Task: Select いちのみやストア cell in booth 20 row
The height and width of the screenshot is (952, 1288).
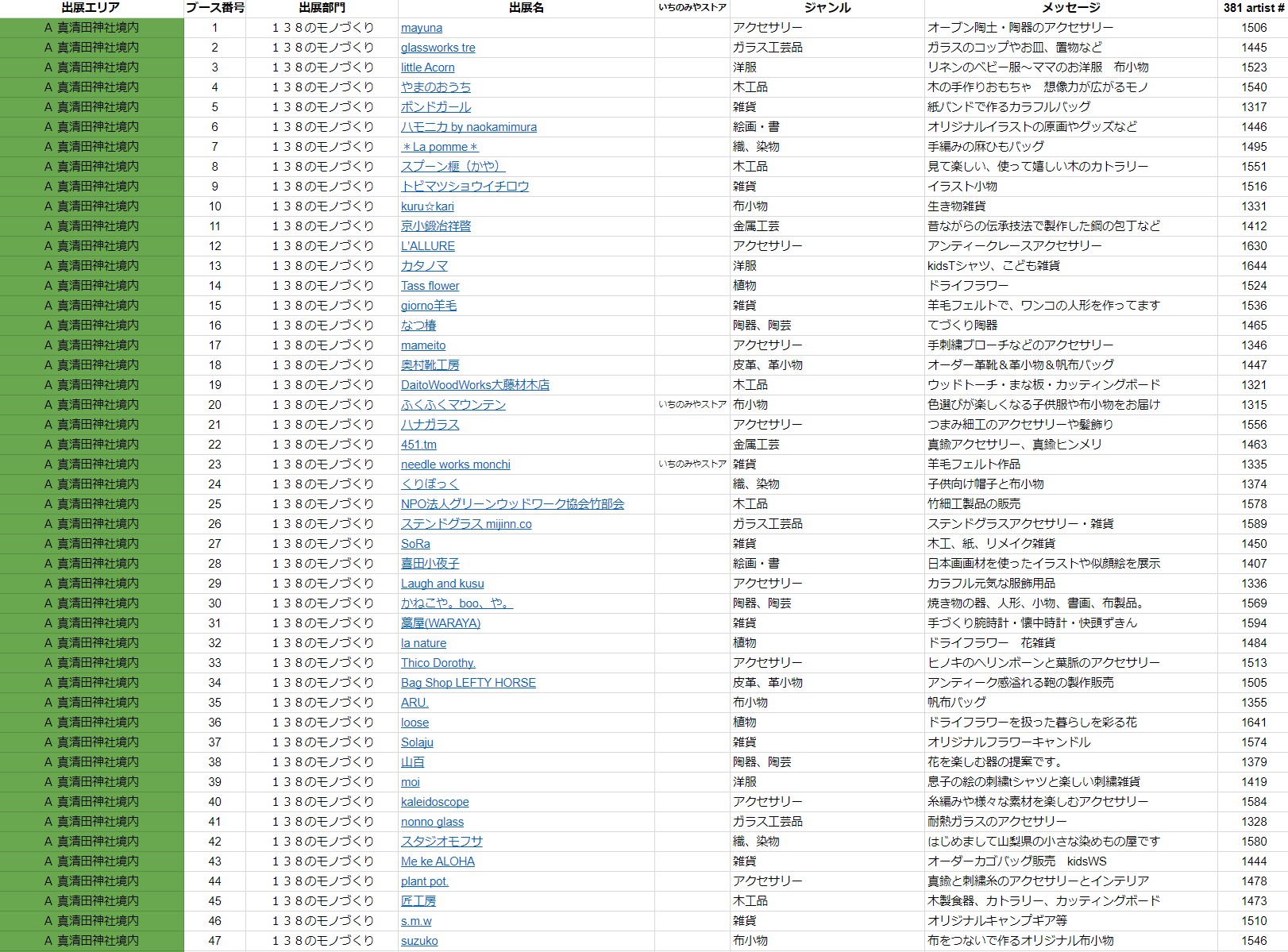Action: pos(692,405)
